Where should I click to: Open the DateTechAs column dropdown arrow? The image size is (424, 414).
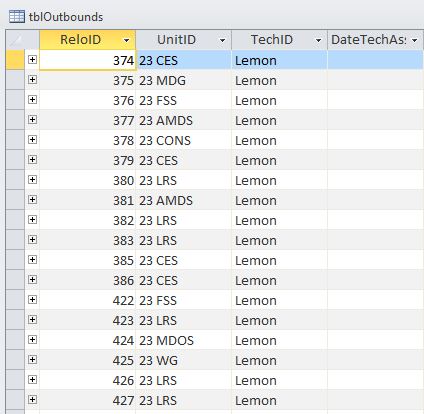pyautogui.click(x=415, y=40)
